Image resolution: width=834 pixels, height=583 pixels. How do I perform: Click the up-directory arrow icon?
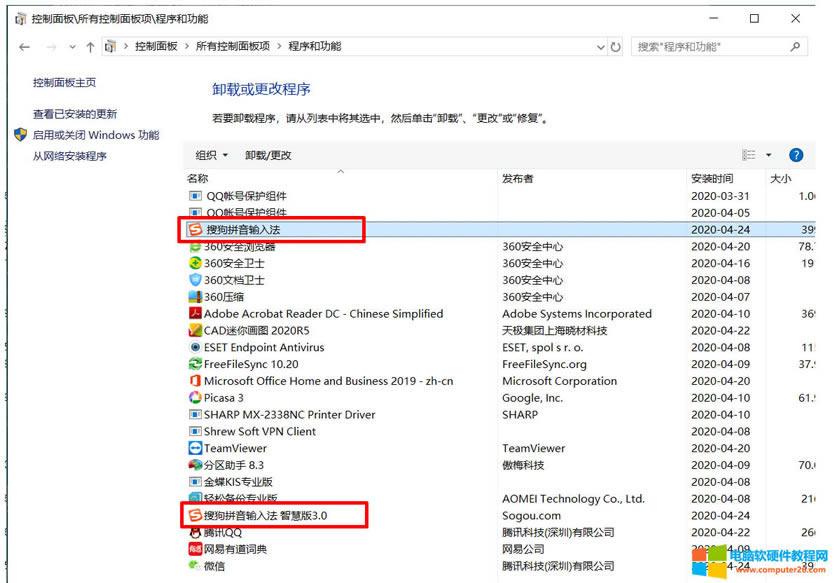coord(90,47)
